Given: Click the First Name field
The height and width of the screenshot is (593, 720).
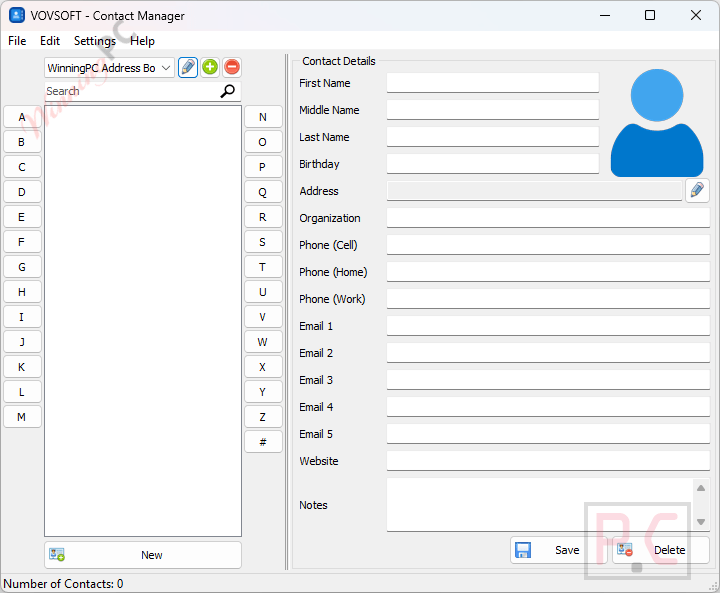Looking at the screenshot, I should coord(493,83).
